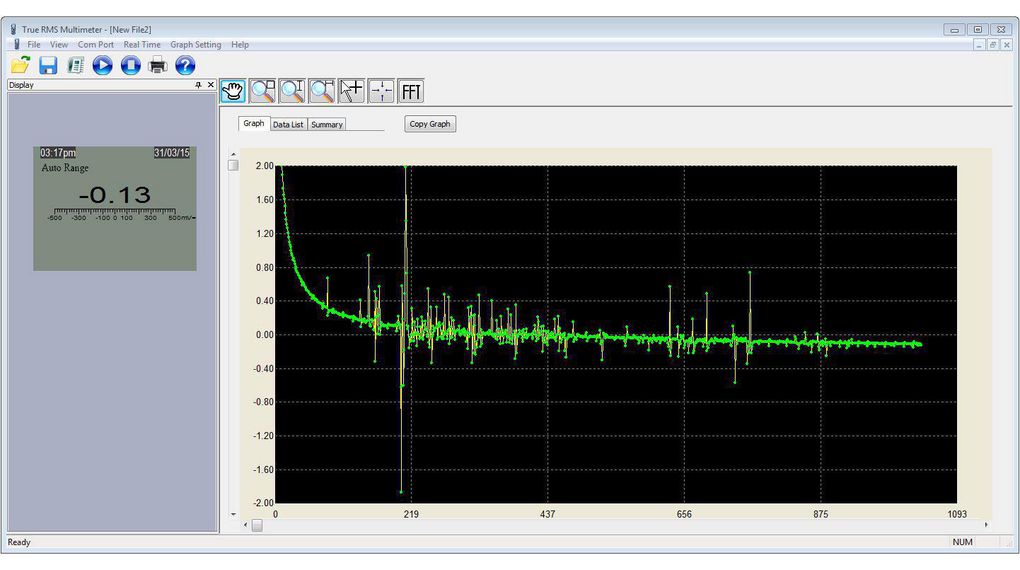Image resolution: width=1020 pixels, height=570 pixels.
Task: Click the graph's vertical scrollbar thumb
Action: (x=233, y=166)
